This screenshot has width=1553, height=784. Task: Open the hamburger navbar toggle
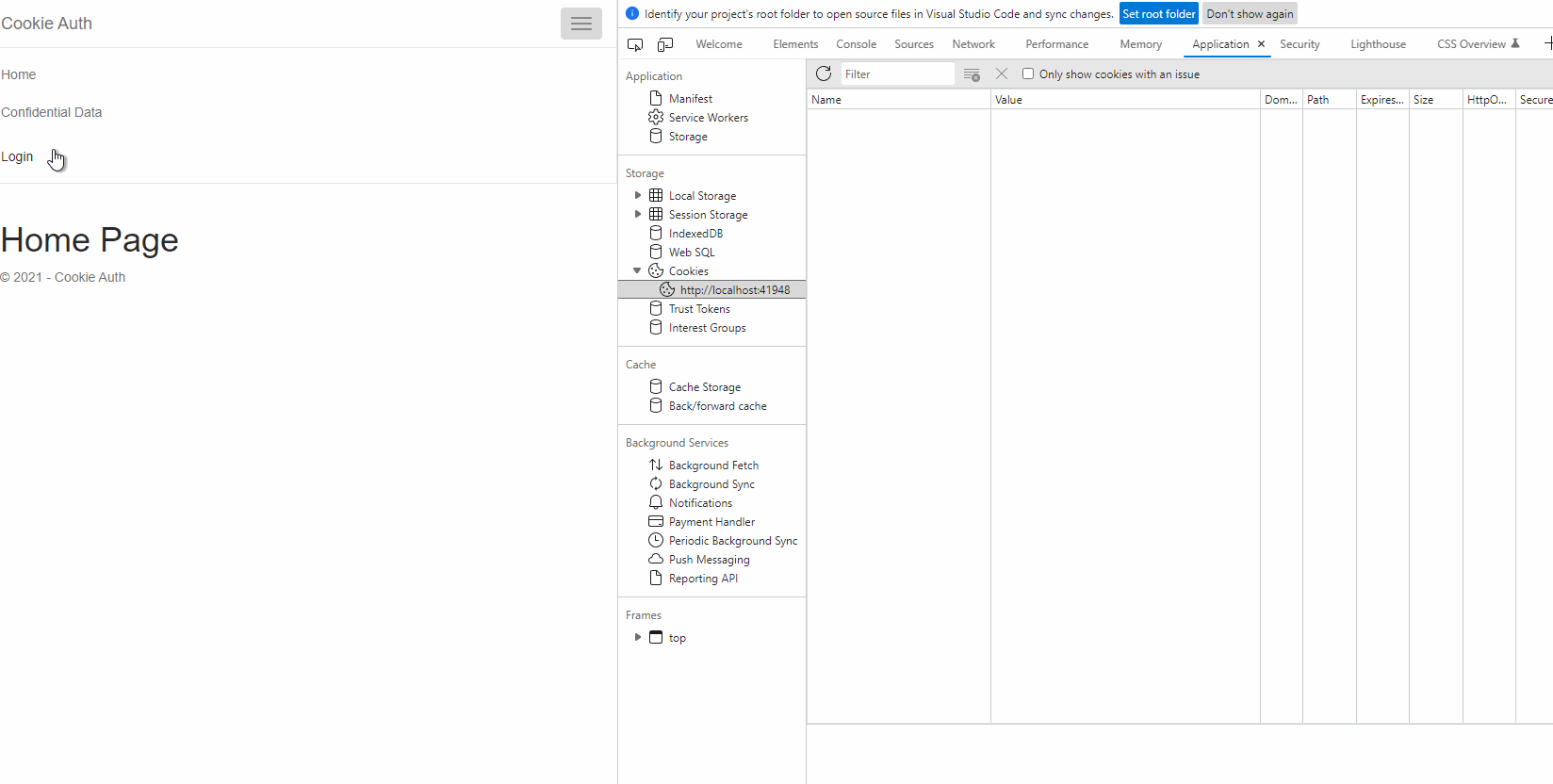[580, 24]
